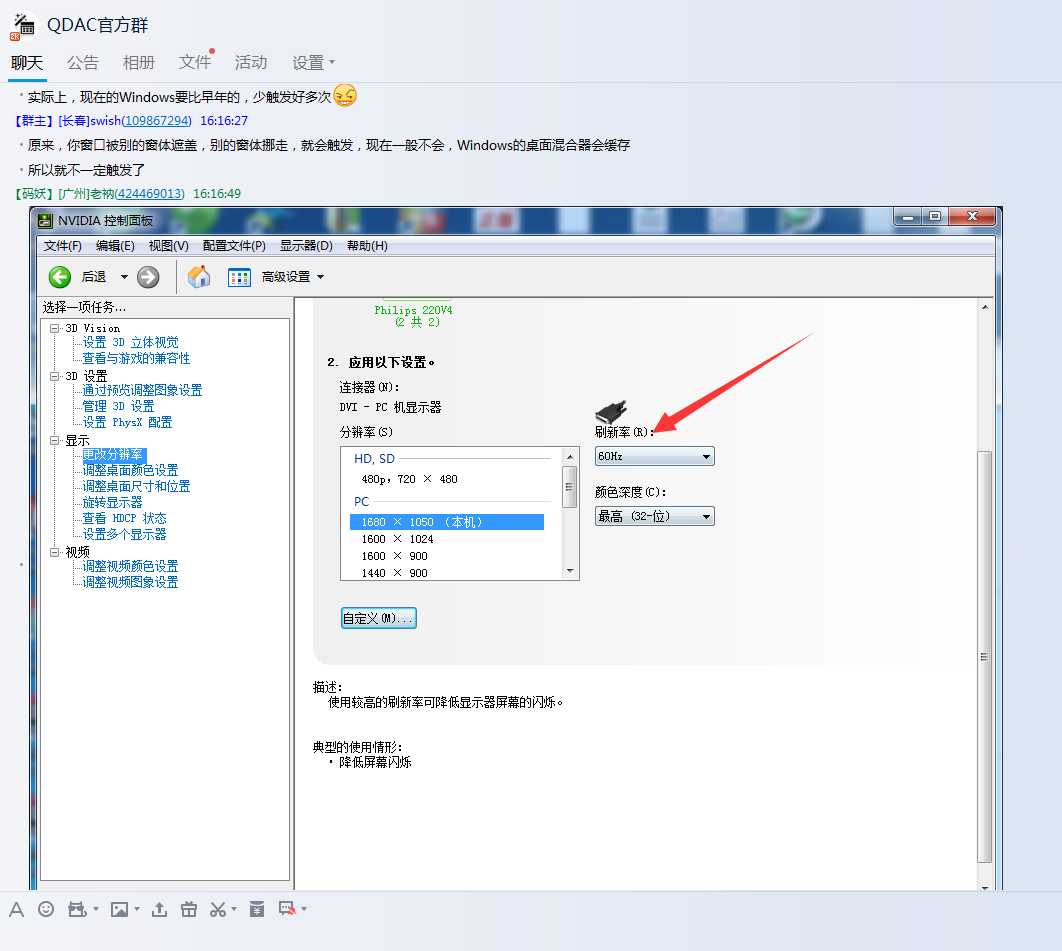Open the 显示器(D) menu
The width and height of the screenshot is (1062, 951).
click(x=306, y=246)
